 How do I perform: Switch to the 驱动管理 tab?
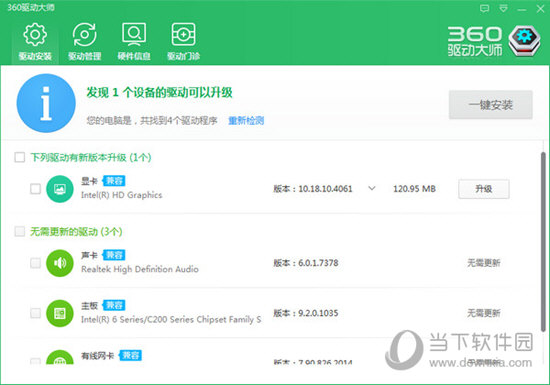tap(85, 41)
